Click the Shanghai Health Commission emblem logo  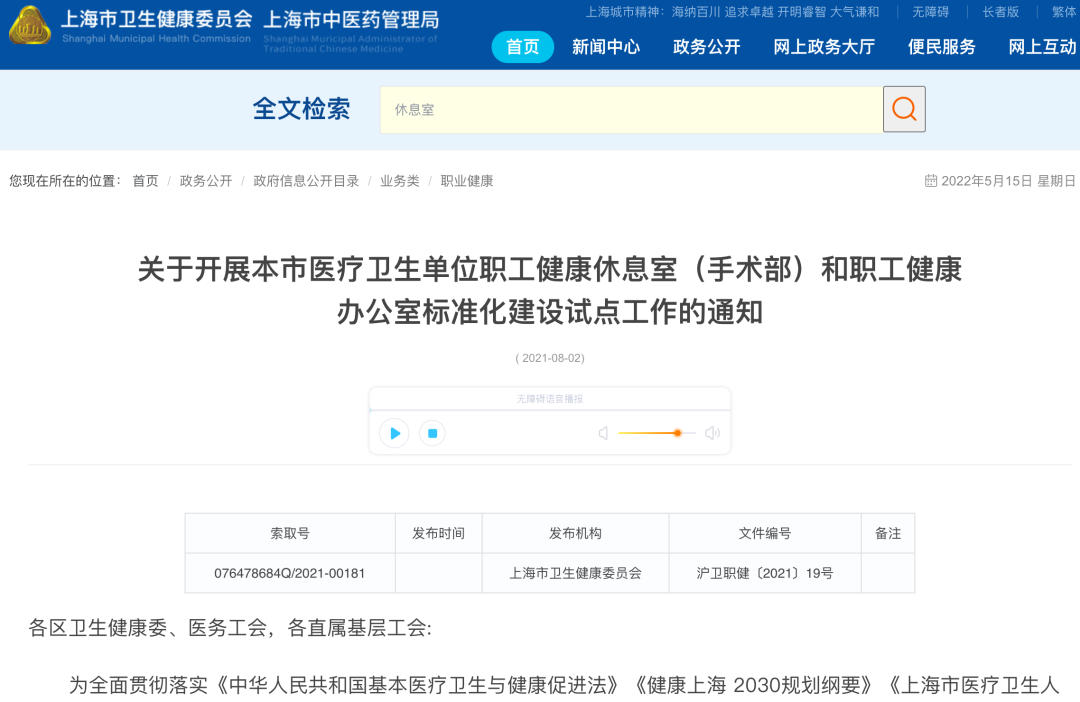click(30, 26)
